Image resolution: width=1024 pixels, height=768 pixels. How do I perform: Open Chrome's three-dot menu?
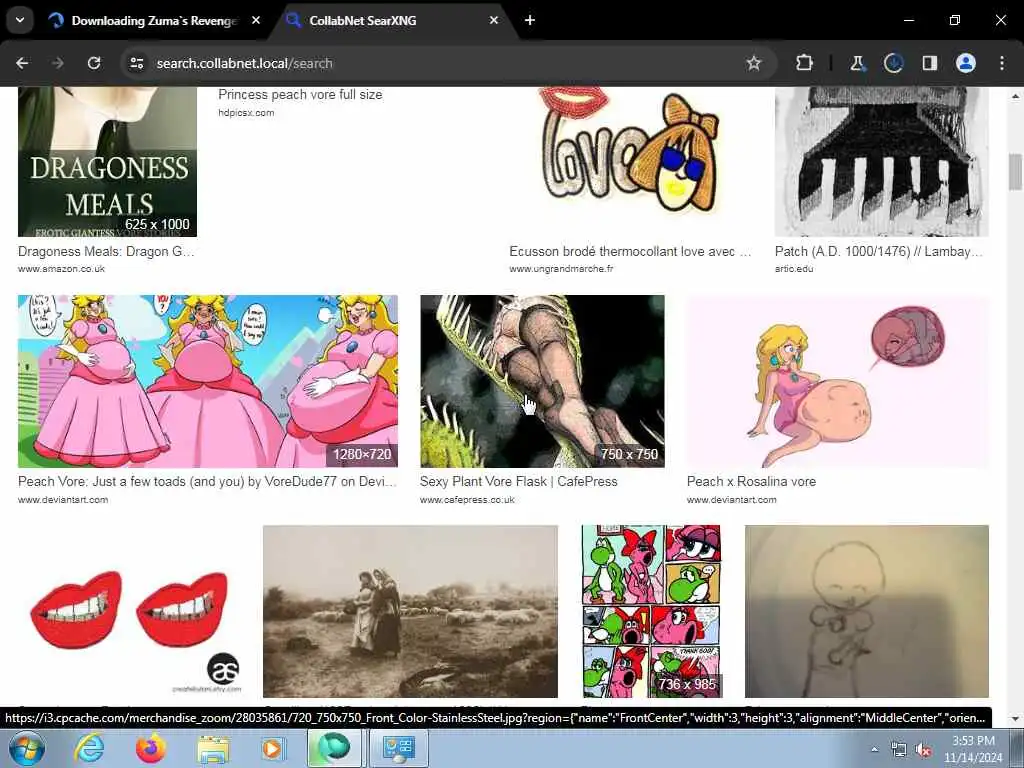tap(1002, 63)
